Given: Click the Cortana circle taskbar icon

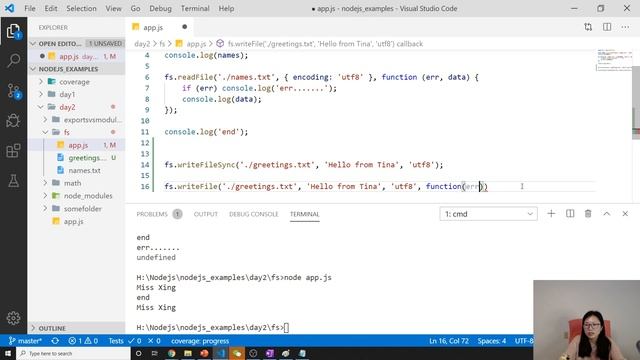Looking at the screenshot, I should pos(138,353).
